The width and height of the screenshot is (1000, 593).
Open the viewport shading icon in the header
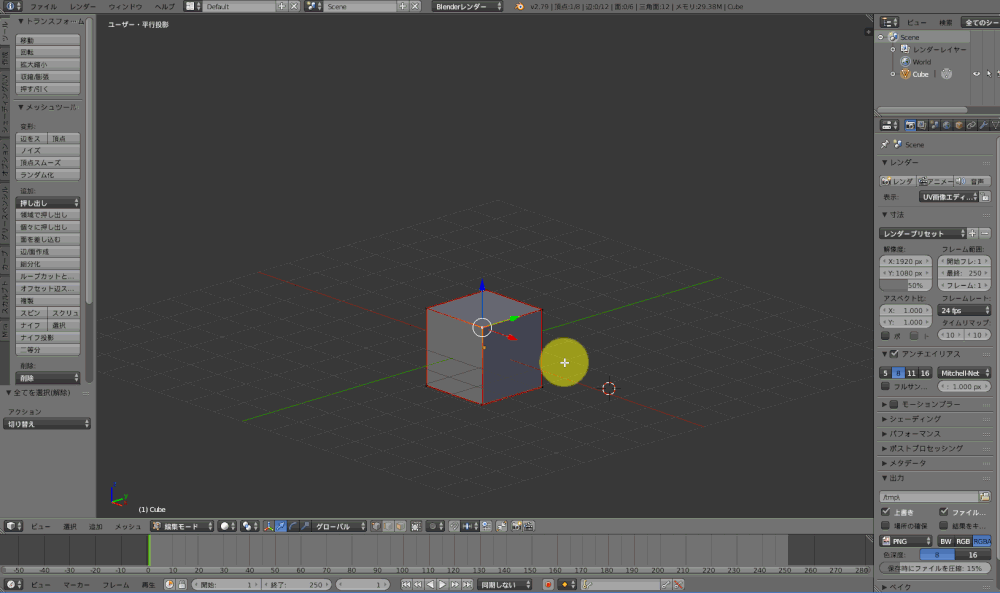tap(224, 525)
